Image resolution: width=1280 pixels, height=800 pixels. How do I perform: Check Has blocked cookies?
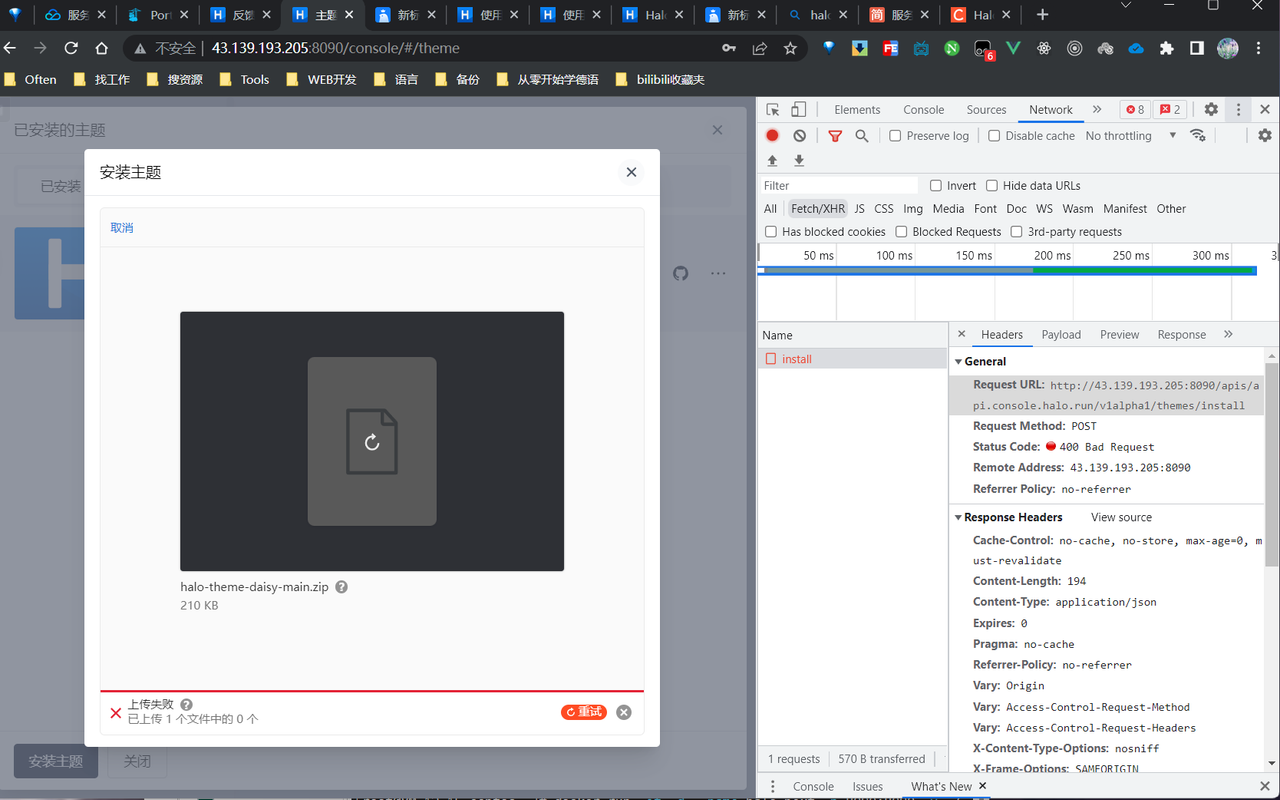click(x=771, y=232)
